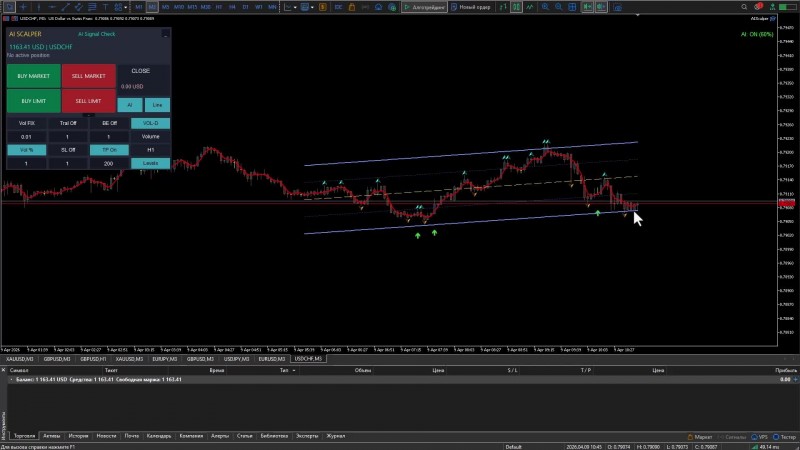Enable the SL Off stop loss toggle

click(68, 149)
